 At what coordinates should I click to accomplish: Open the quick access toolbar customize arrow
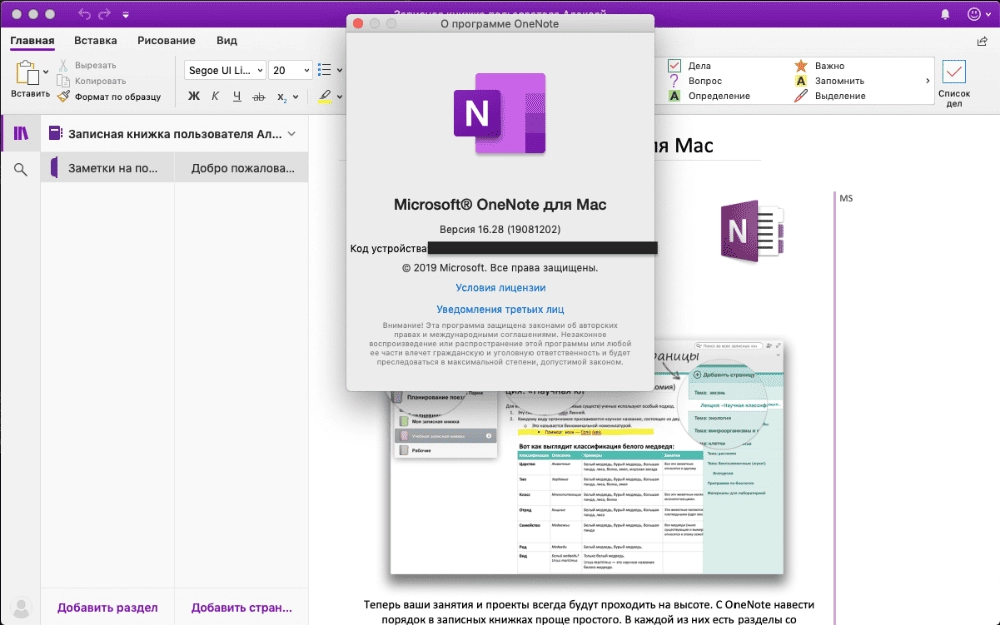tap(126, 14)
